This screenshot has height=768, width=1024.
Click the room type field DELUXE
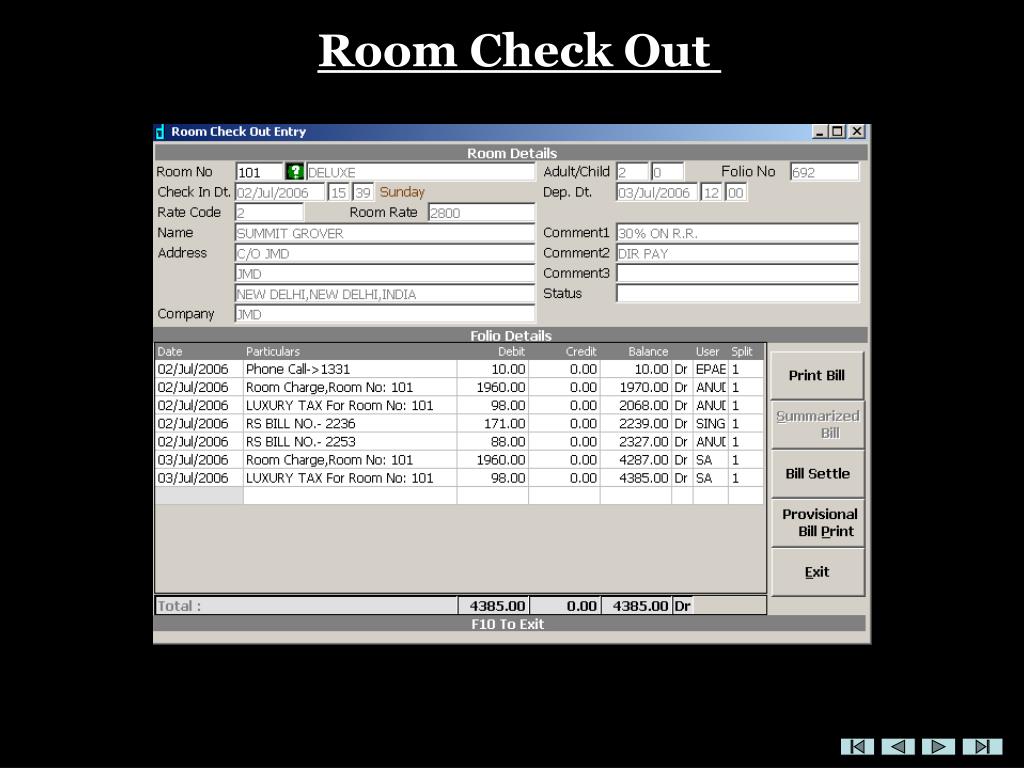coord(420,172)
